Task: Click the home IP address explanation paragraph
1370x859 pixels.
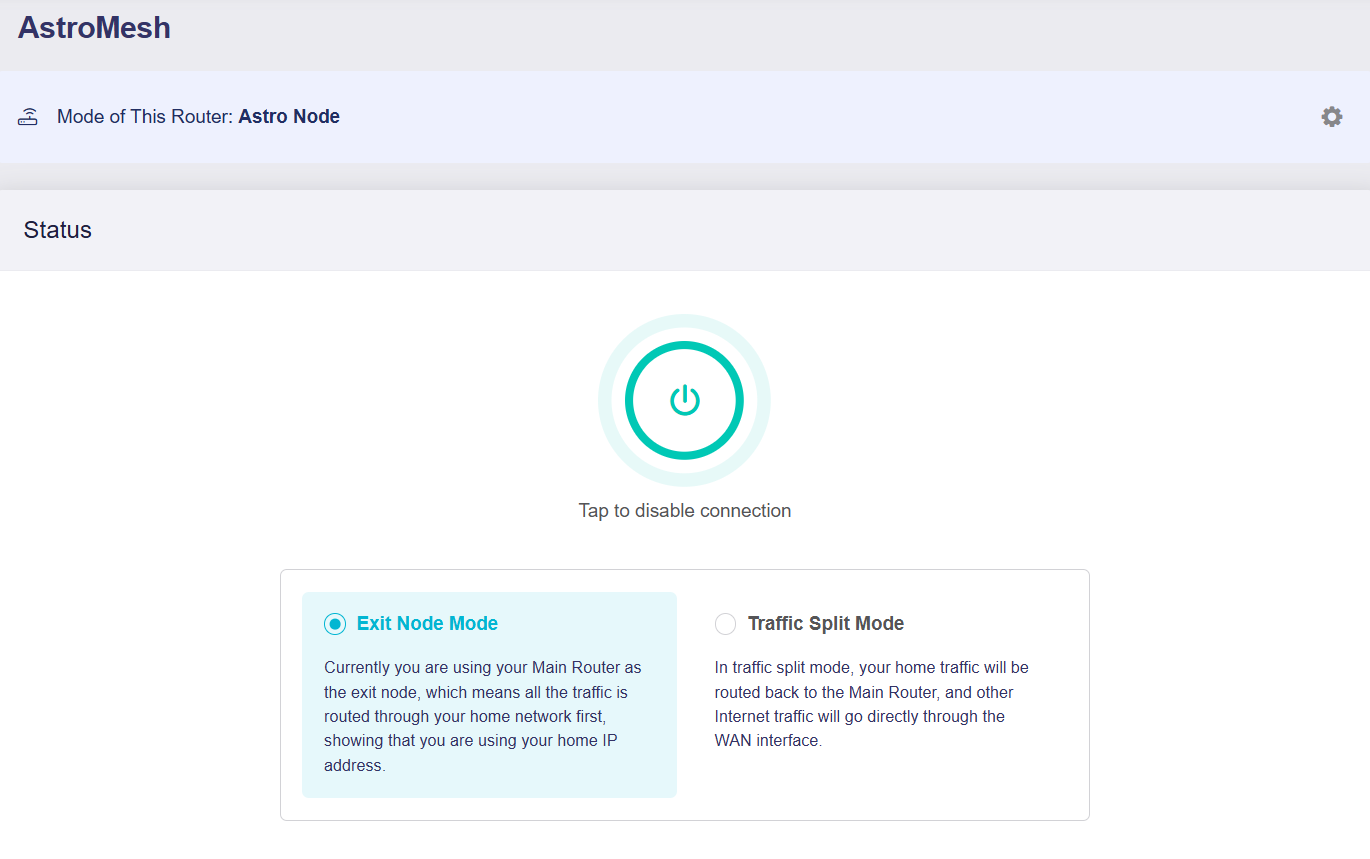Action: (485, 716)
